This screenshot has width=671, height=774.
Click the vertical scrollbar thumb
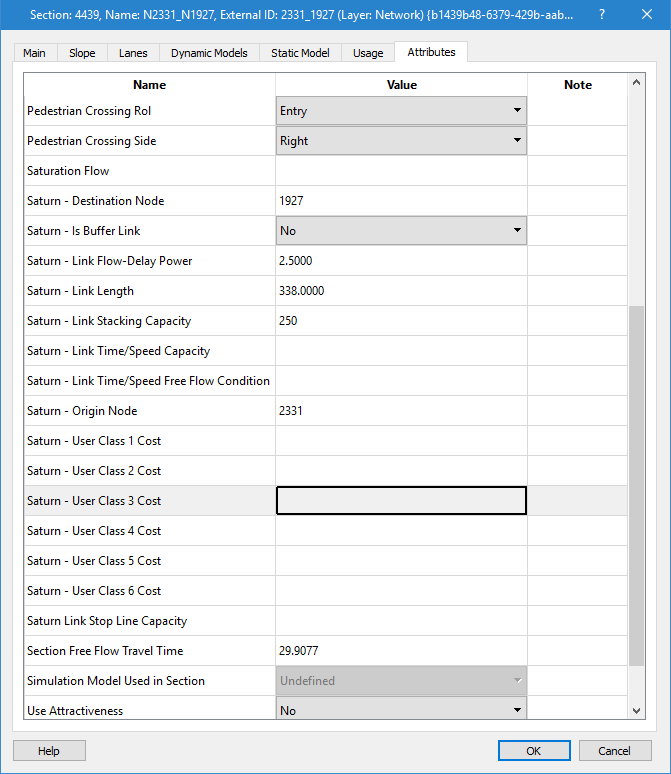click(636, 486)
